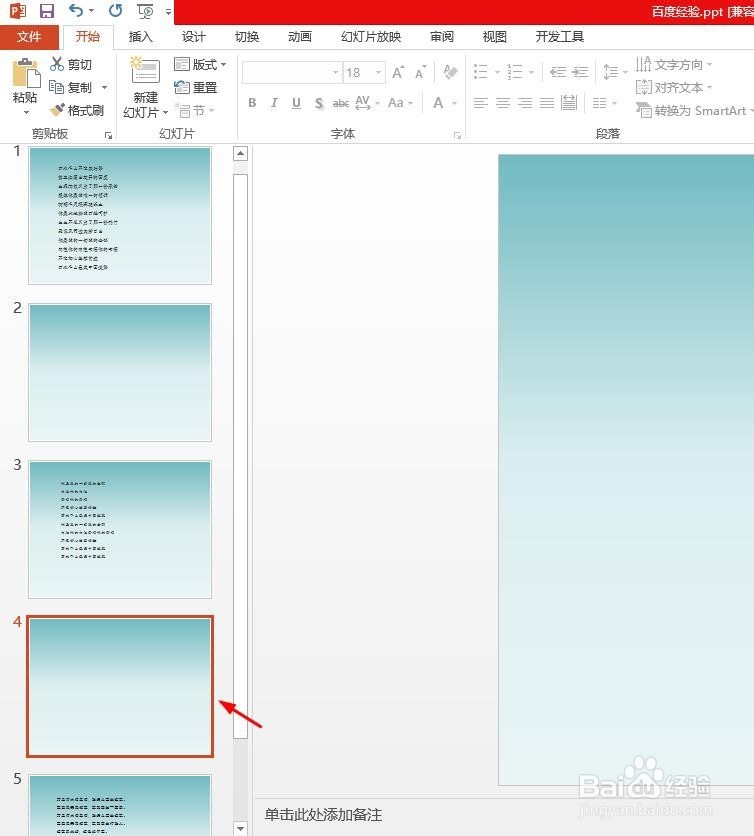Toggle strikethrough abc
The image size is (754, 836).
tap(341, 103)
